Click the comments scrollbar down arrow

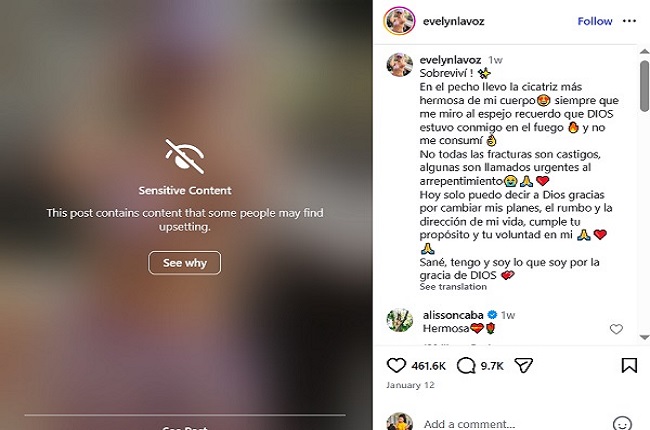click(644, 338)
